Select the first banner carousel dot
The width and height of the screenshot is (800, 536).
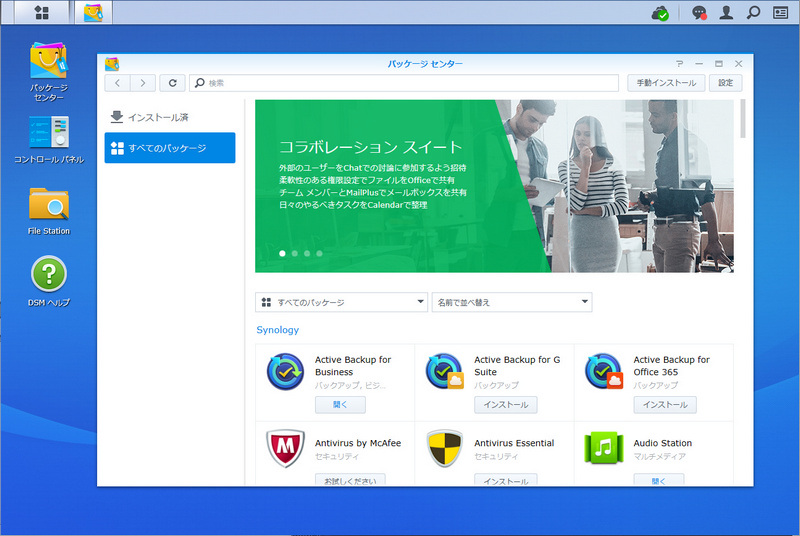click(x=282, y=253)
